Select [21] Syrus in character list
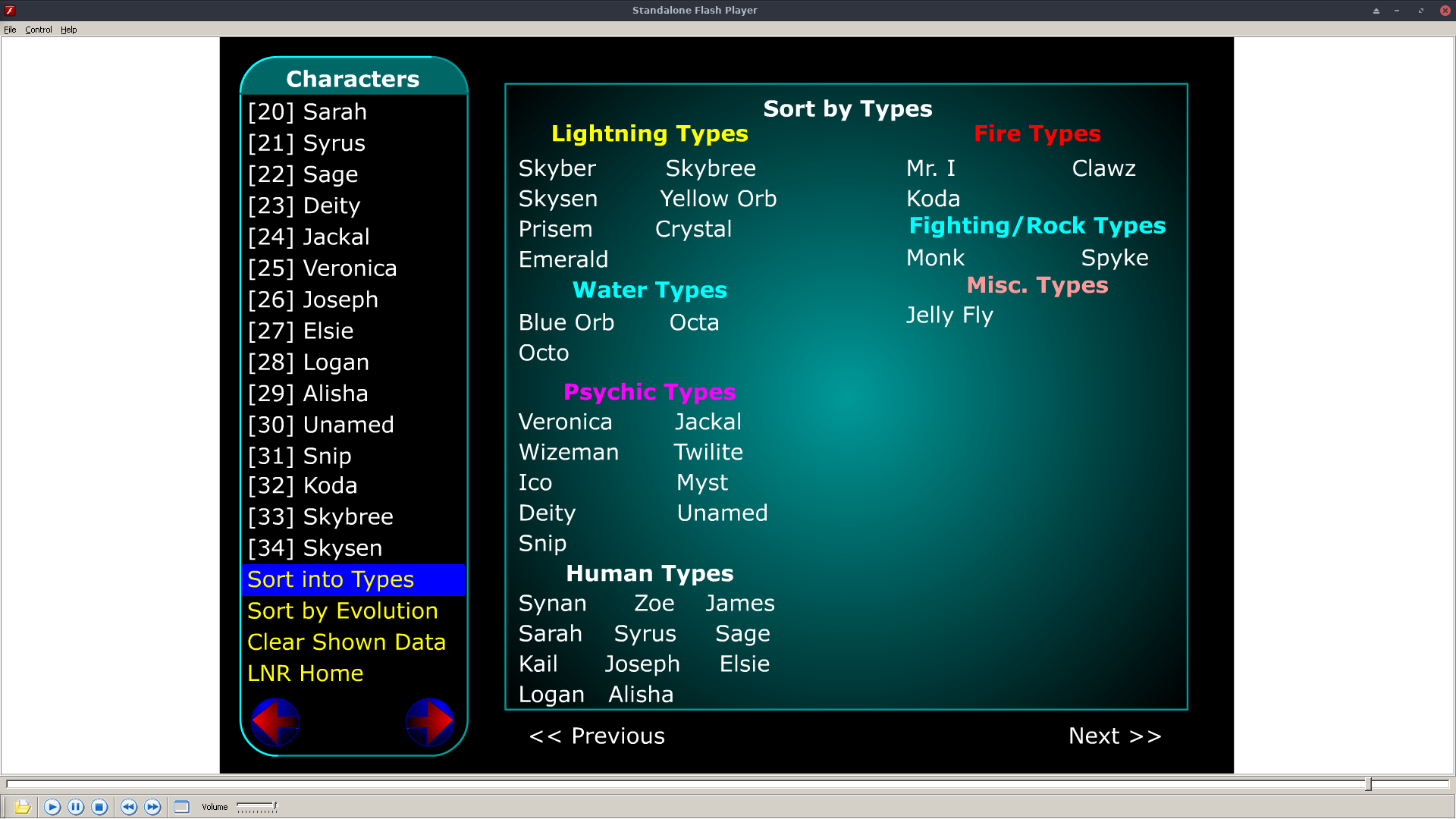Viewport: 1456px width, 819px height. pyautogui.click(x=306, y=143)
